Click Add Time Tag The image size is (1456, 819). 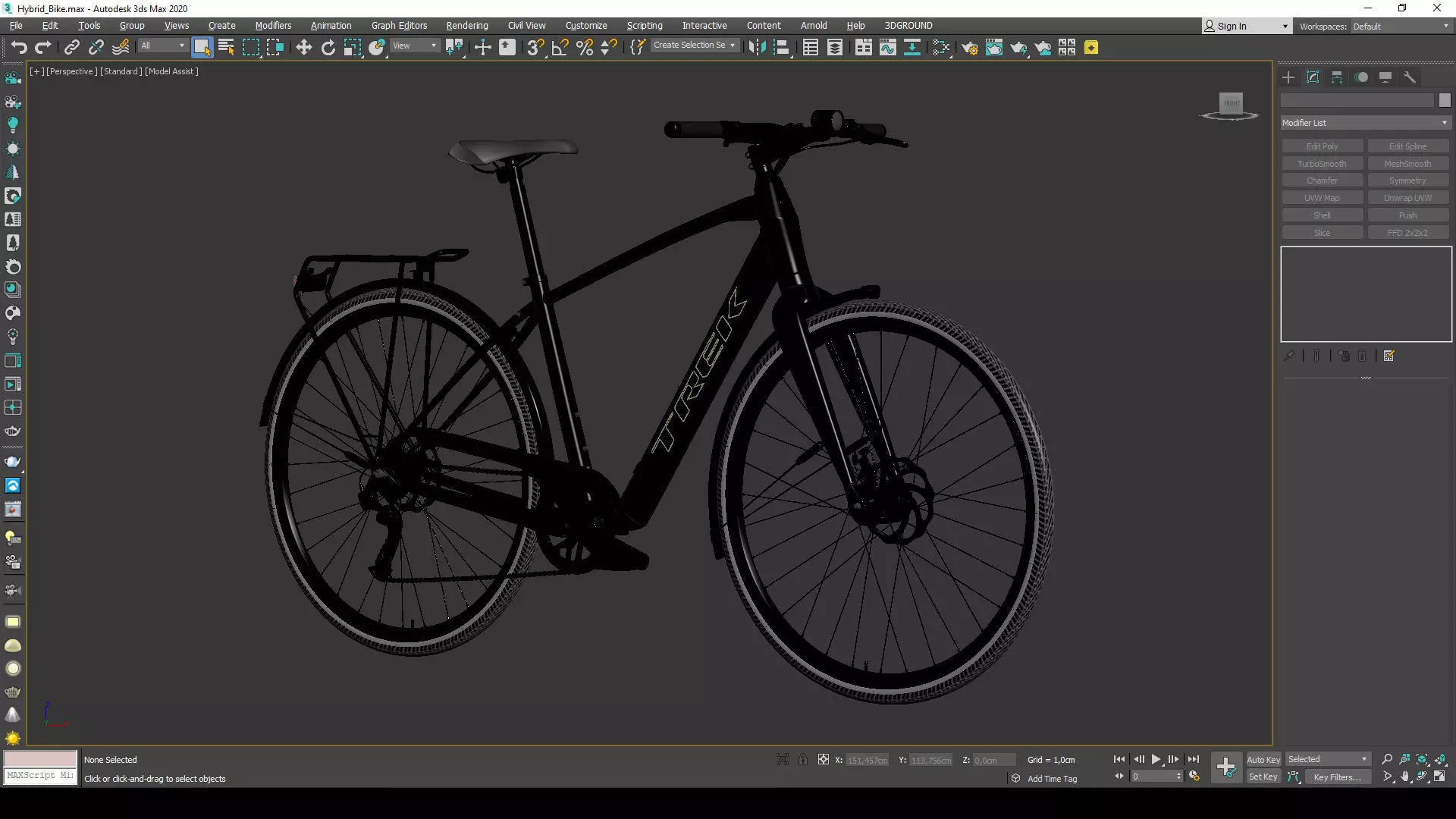point(1052,779)
